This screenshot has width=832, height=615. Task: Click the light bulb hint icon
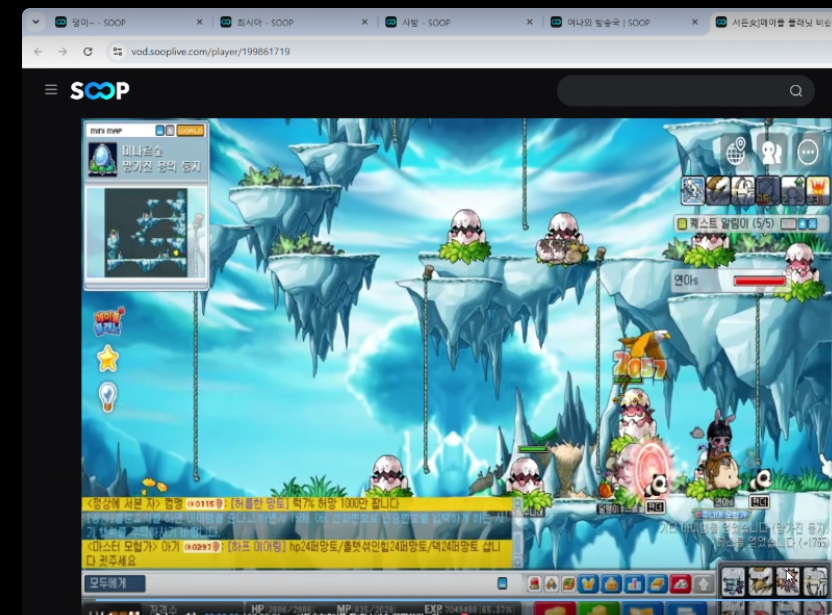[x=108, y=397]
